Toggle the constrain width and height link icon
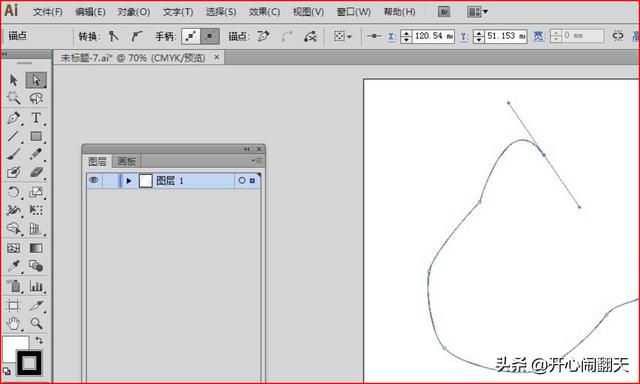The height and width of the screenshot is (384, 640). [618, 36]
